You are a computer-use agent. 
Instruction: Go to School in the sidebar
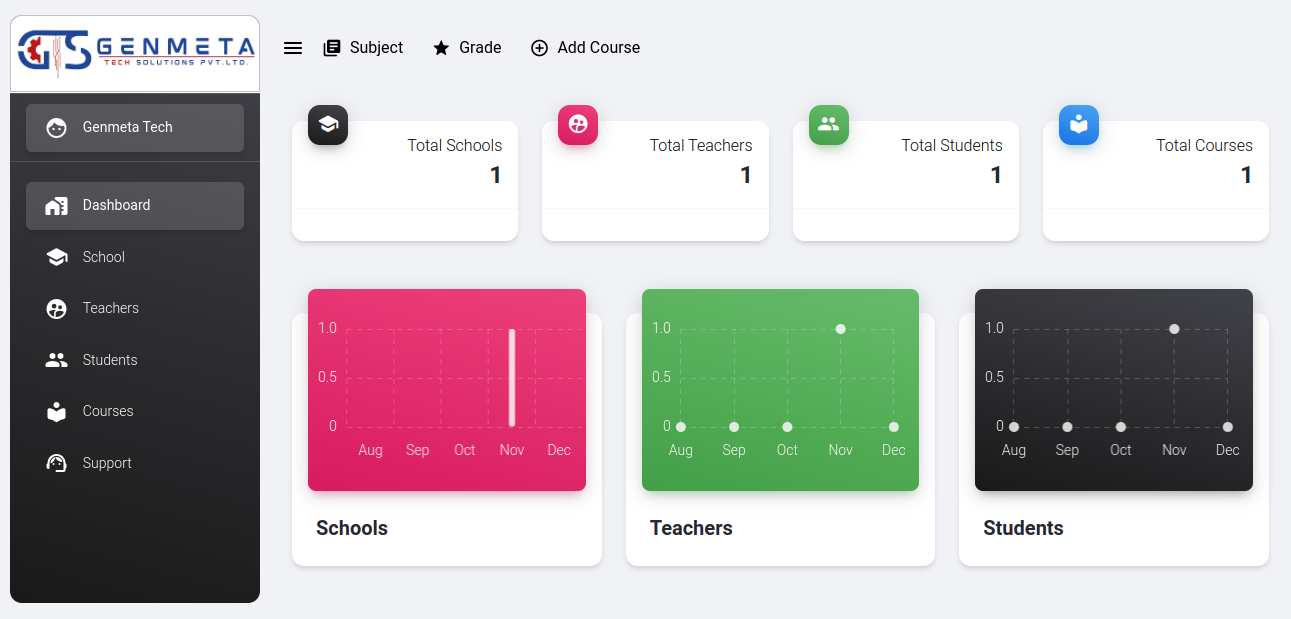pos(104,257)
